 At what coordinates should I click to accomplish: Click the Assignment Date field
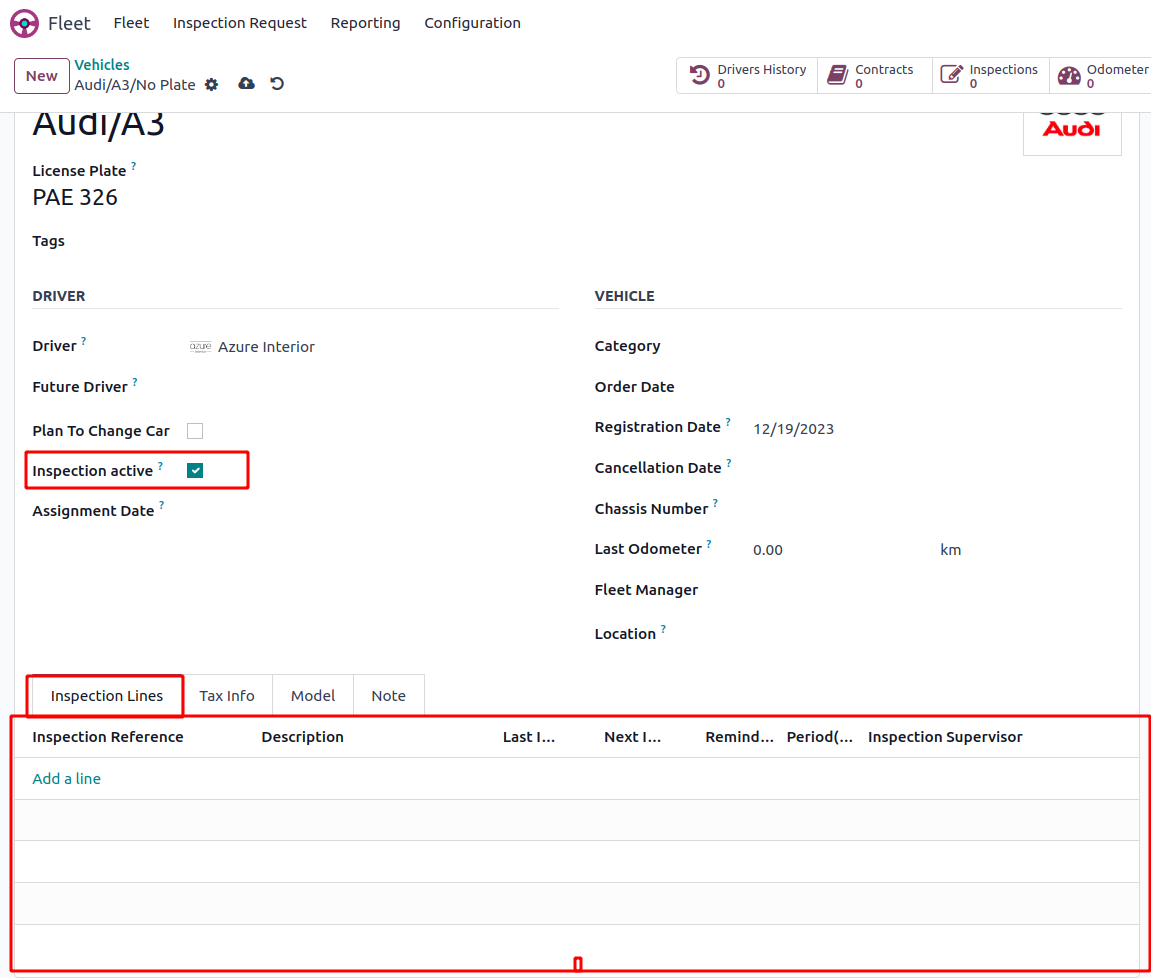373,510
